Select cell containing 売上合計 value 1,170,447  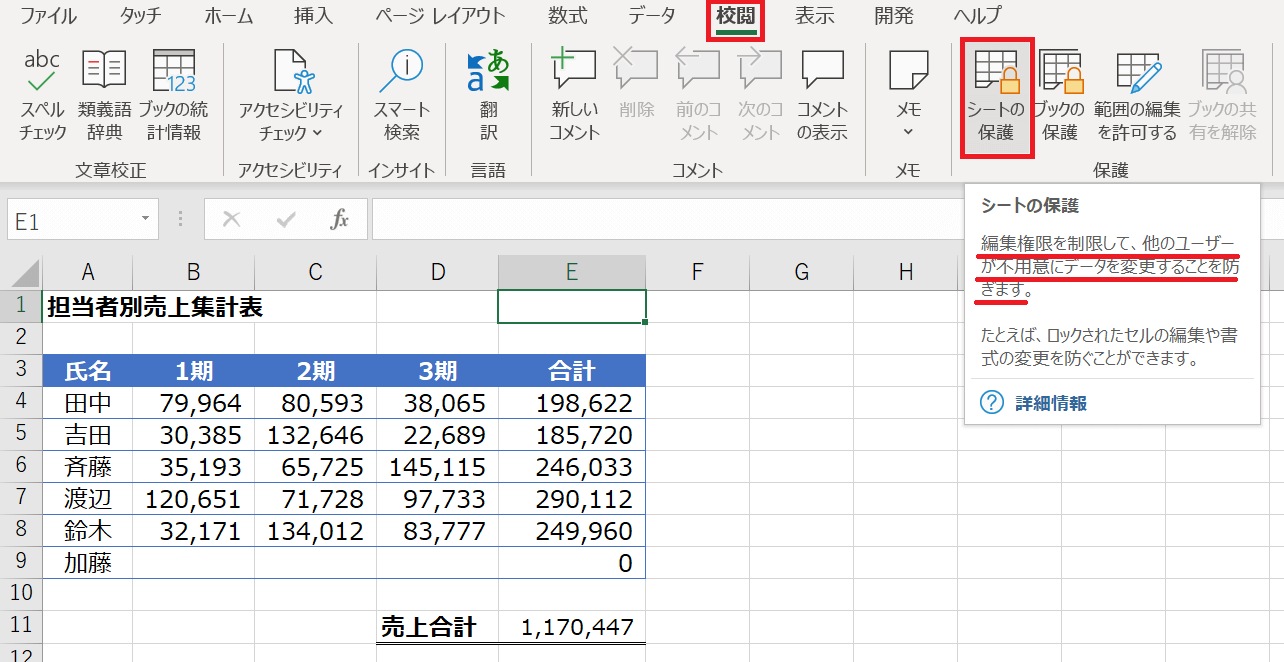tap(572, 627)
